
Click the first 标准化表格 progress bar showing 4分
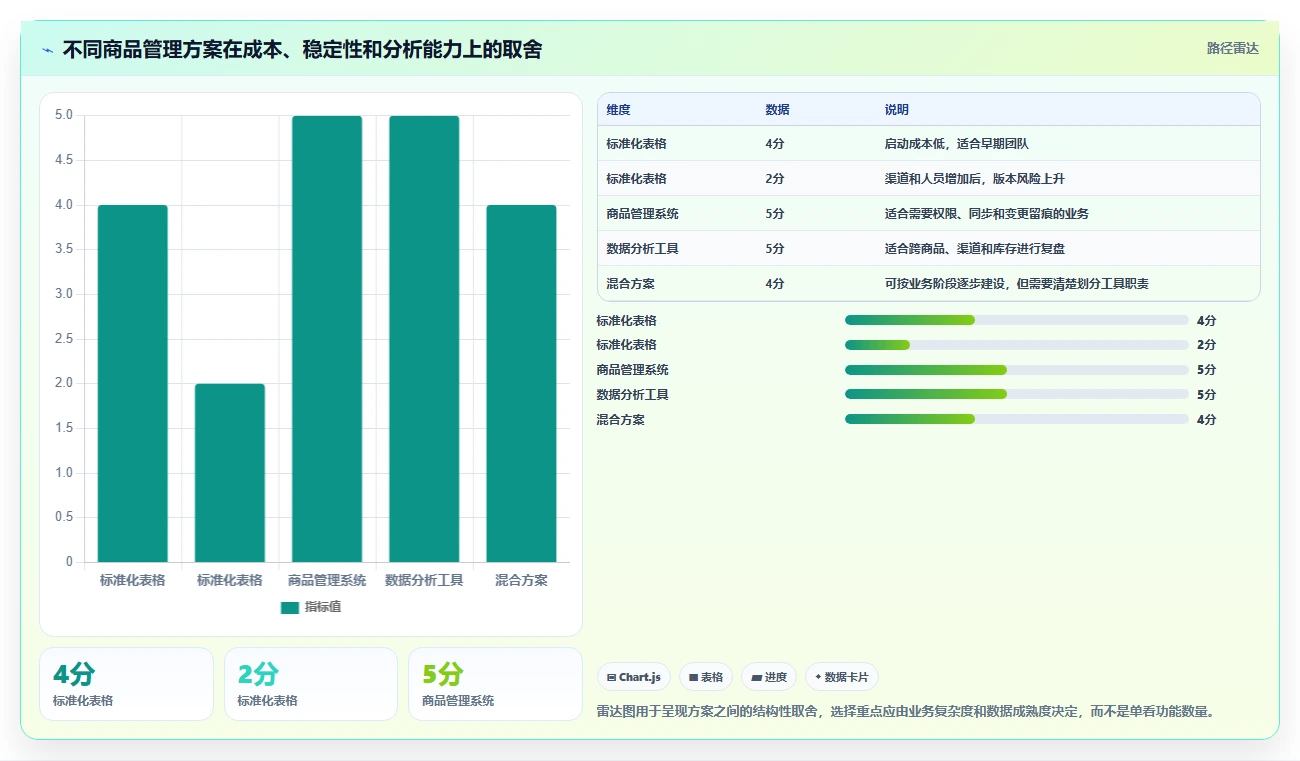click(x=1017, y=320)
